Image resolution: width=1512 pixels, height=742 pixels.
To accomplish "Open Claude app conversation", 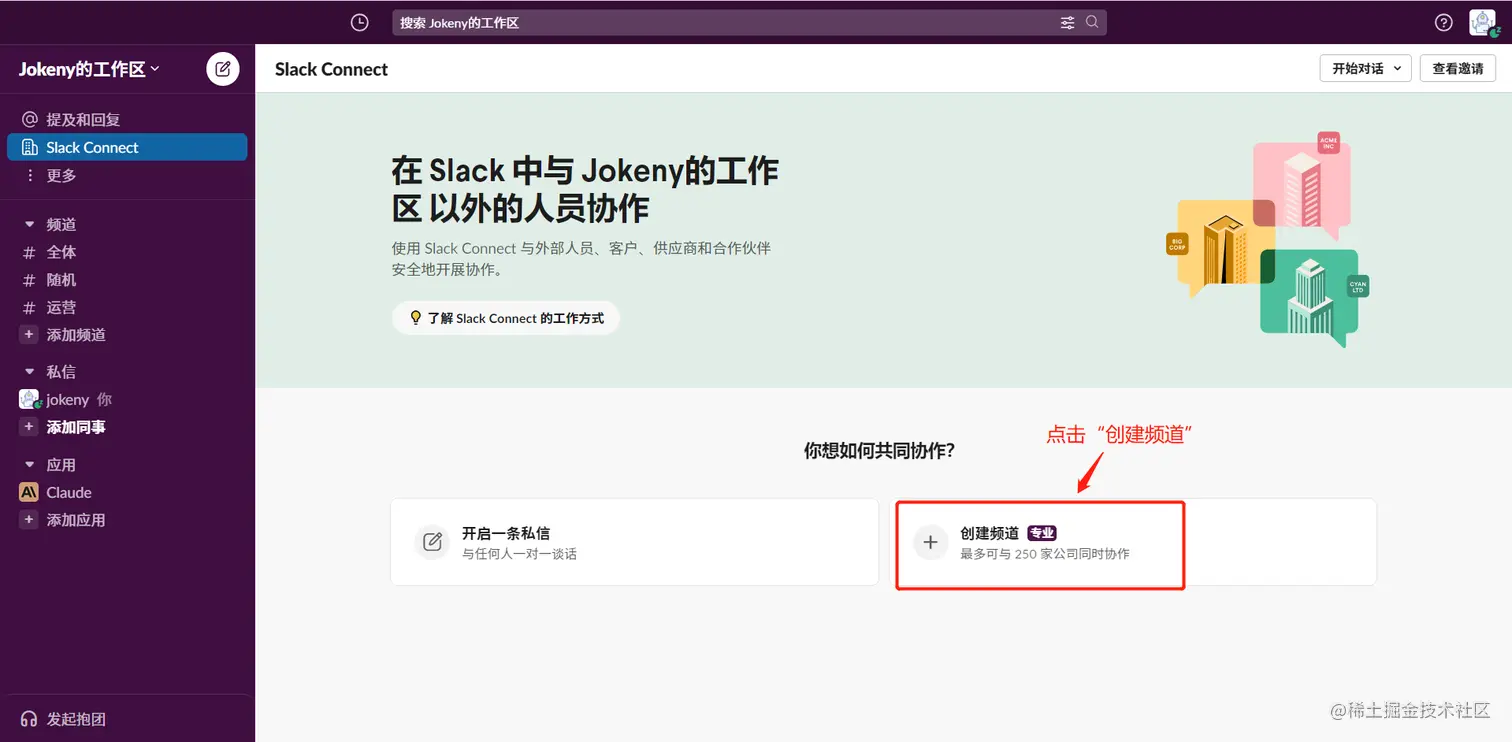I will point(127,492).
